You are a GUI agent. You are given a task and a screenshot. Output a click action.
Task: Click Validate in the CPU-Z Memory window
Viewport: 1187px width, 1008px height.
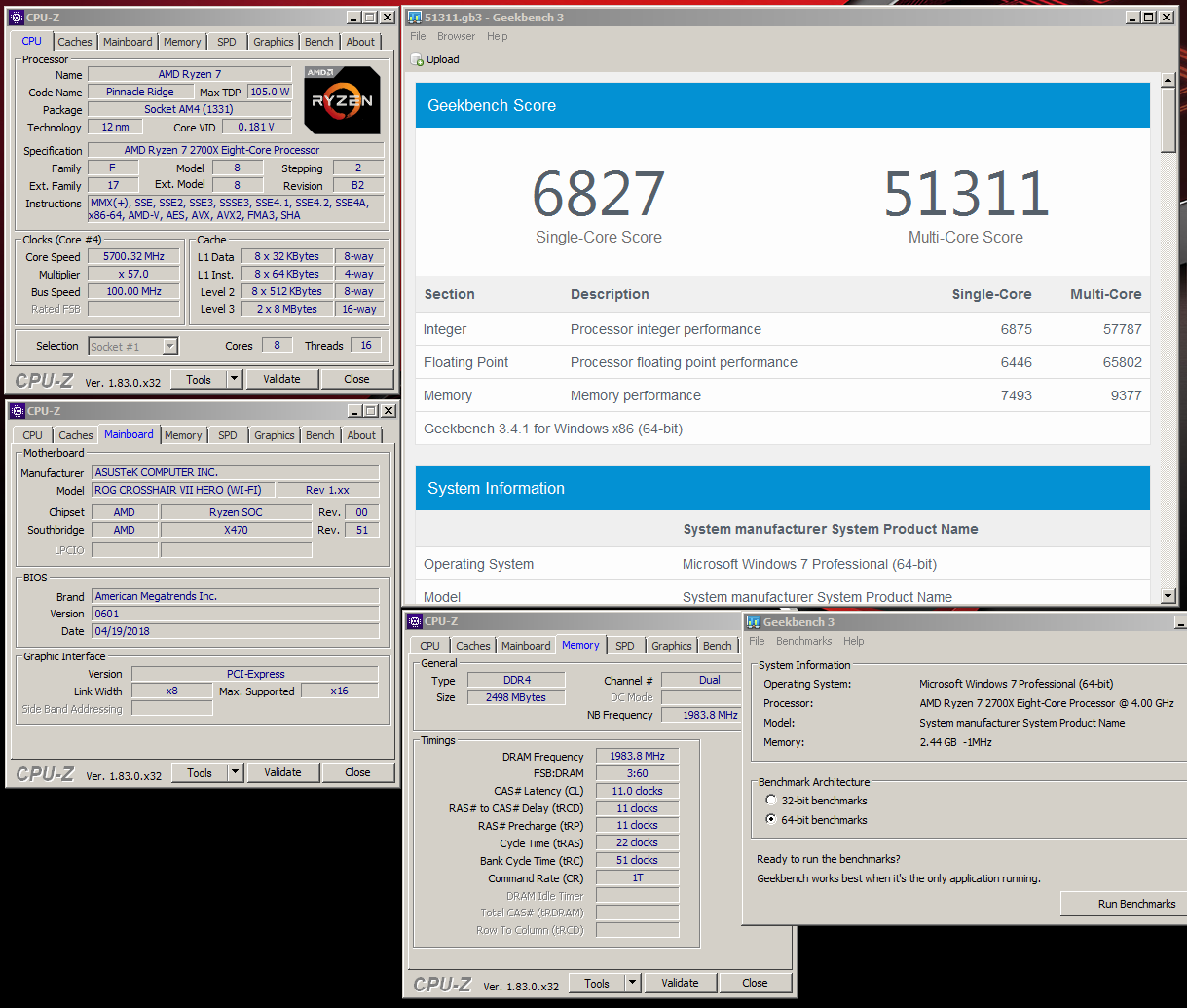pyautogui.click(x=680, y=983)
